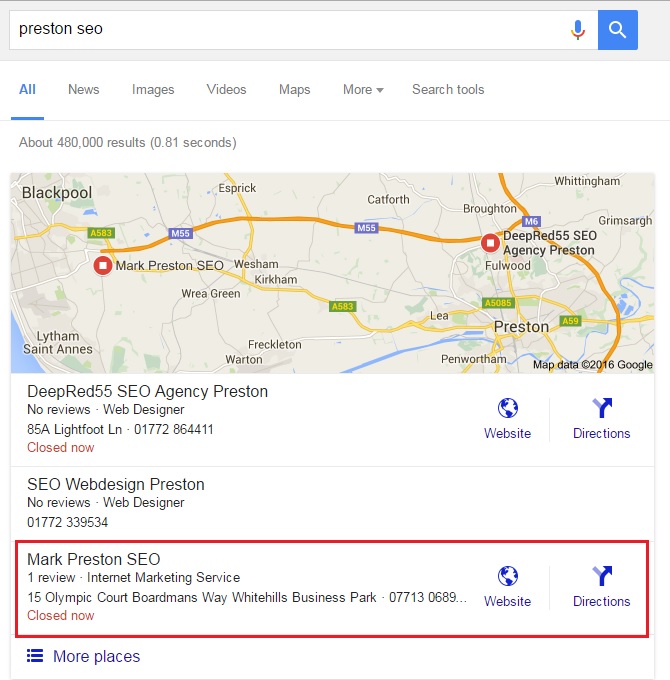Open Mark Preston SEO globe Website icon
The height and width of the screenshot is (680, 670).
(x=508, y=576)
